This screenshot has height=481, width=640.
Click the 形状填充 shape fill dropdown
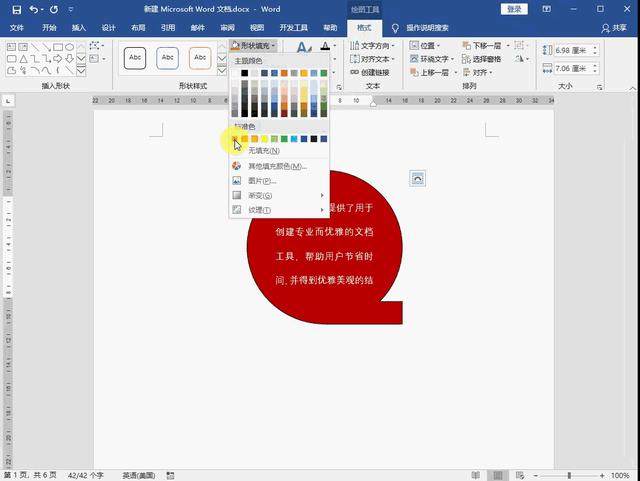click(x=253, y=45)
